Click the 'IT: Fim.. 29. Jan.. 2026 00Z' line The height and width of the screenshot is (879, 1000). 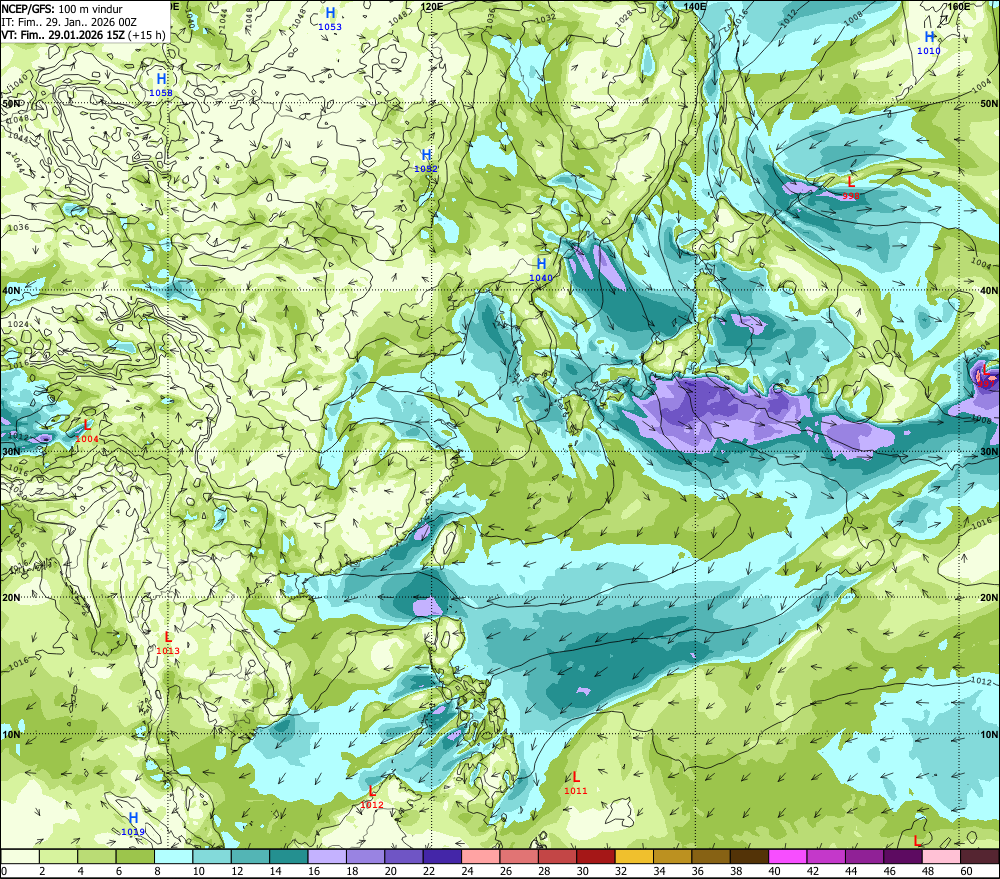(69, 22)
